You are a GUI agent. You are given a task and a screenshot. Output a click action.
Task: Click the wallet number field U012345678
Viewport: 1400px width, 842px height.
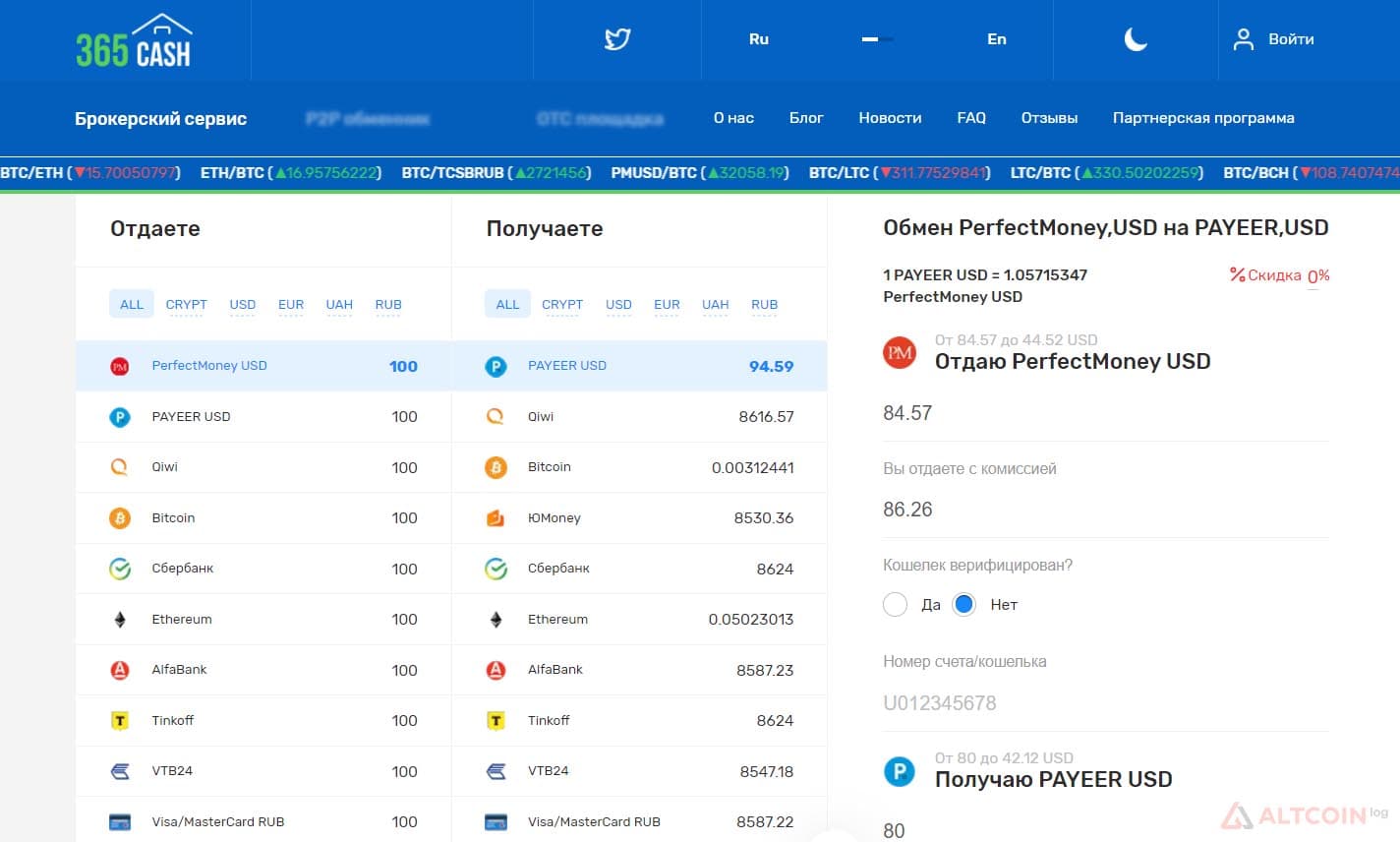(1106, 703)
